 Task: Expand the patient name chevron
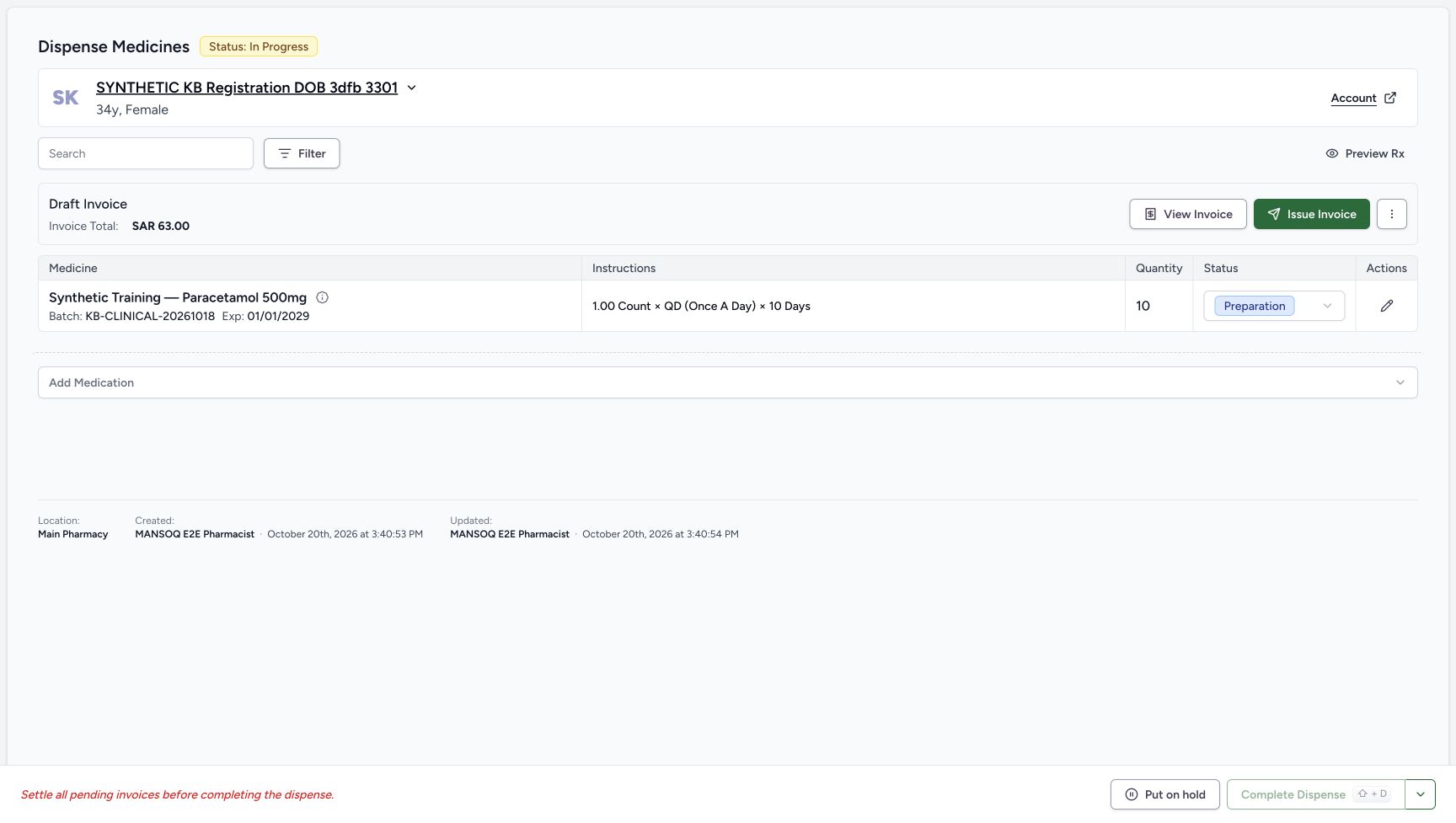coord(412,88)
